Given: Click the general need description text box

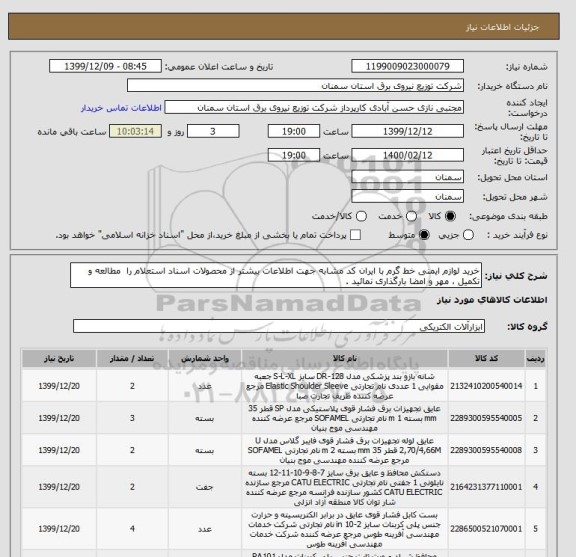Looking at the screenshot, I should tap(276, 276).
